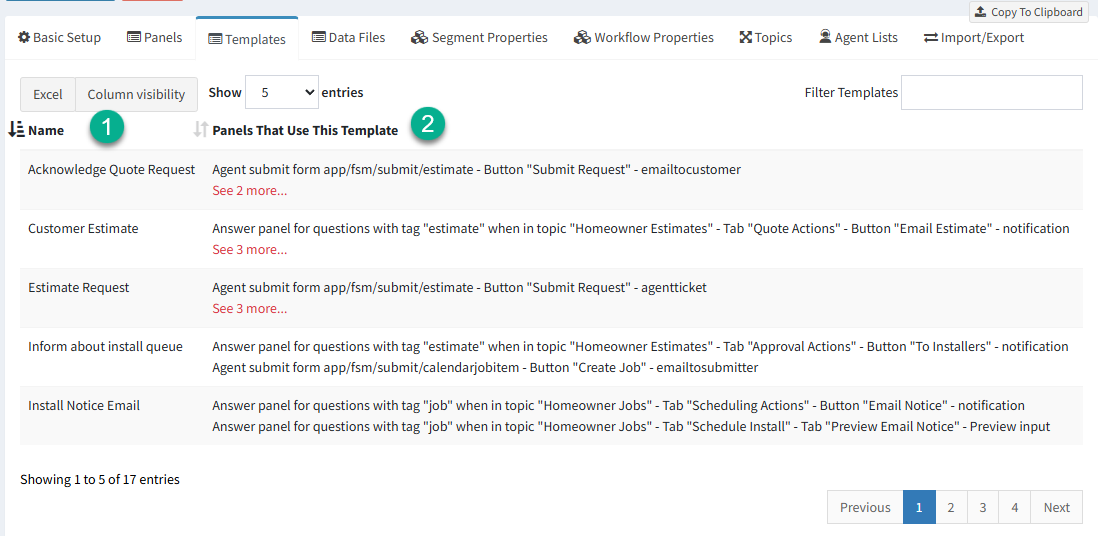
Task: Go to Next page
Action: click(x=1057, y=507)
